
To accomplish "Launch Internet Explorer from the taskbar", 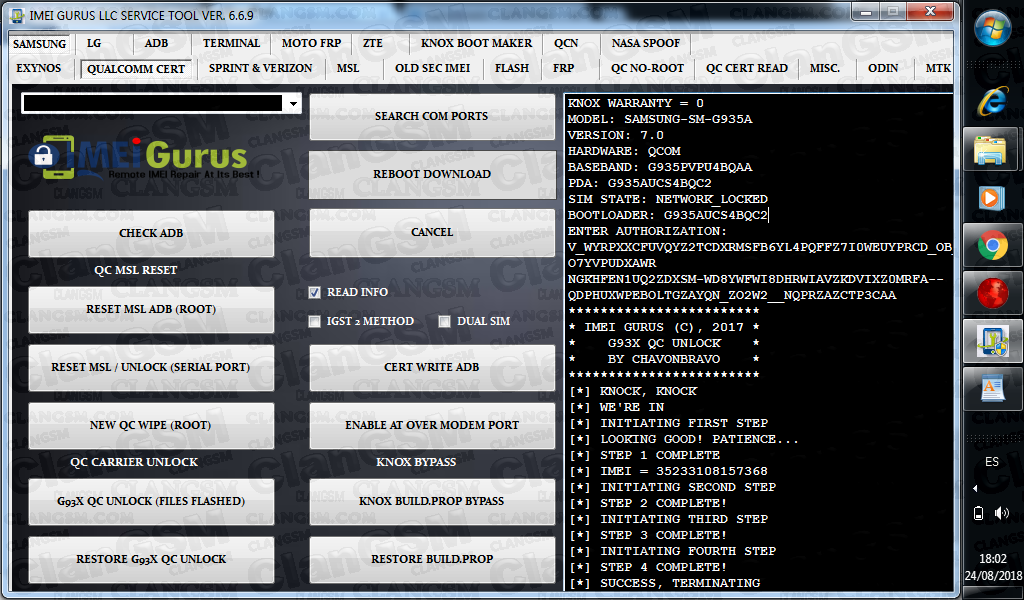I will pyautogui.click(x=992, y=102).
